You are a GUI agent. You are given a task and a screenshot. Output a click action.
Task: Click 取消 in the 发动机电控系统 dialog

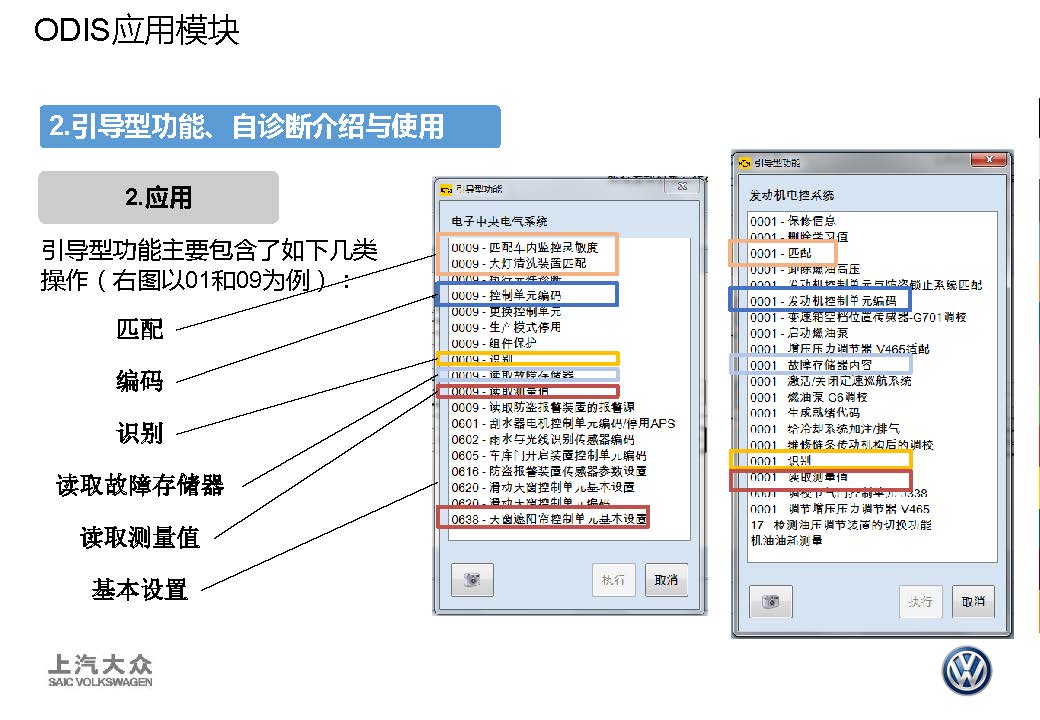coord(973,601)
